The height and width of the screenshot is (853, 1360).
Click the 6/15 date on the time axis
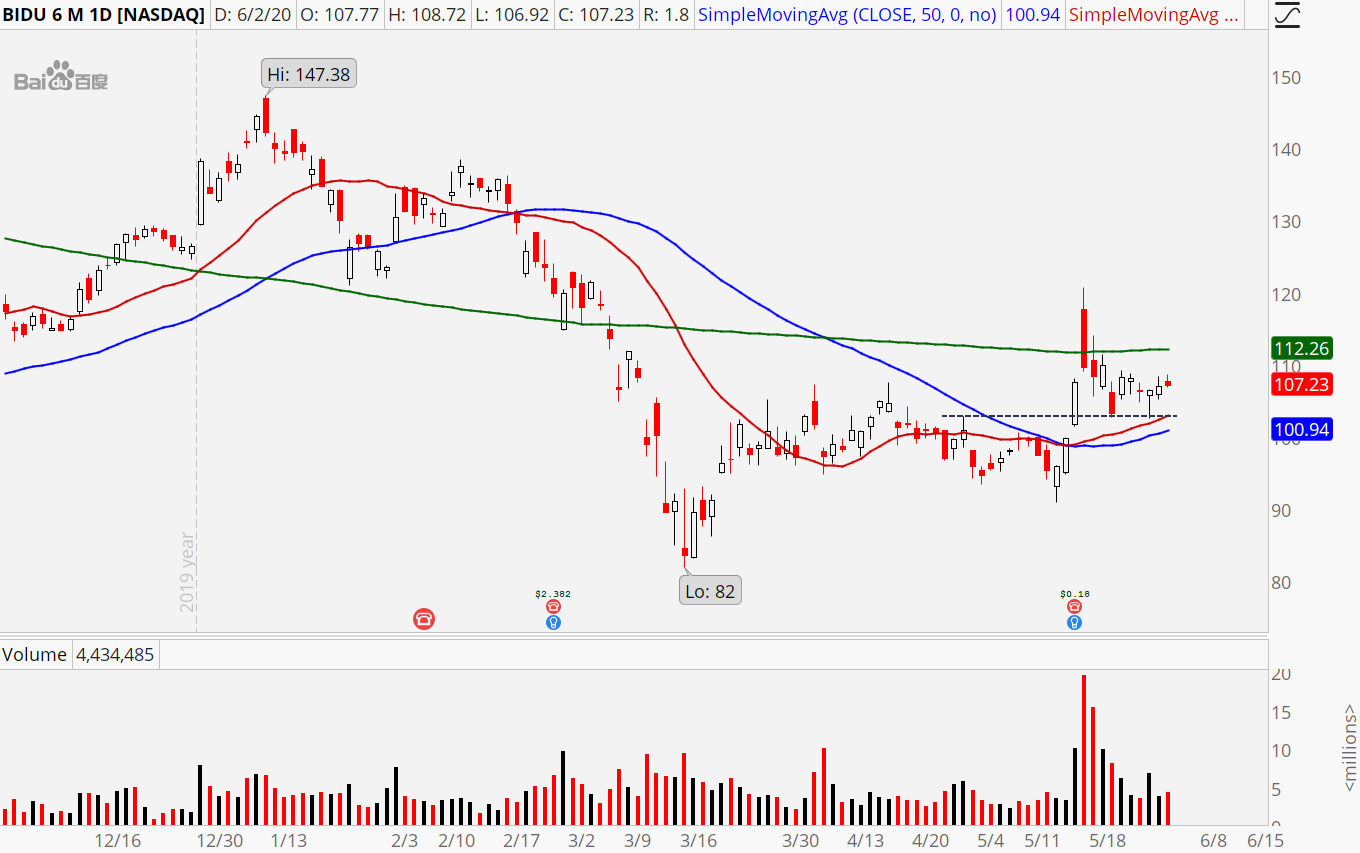coord(1265,840)
